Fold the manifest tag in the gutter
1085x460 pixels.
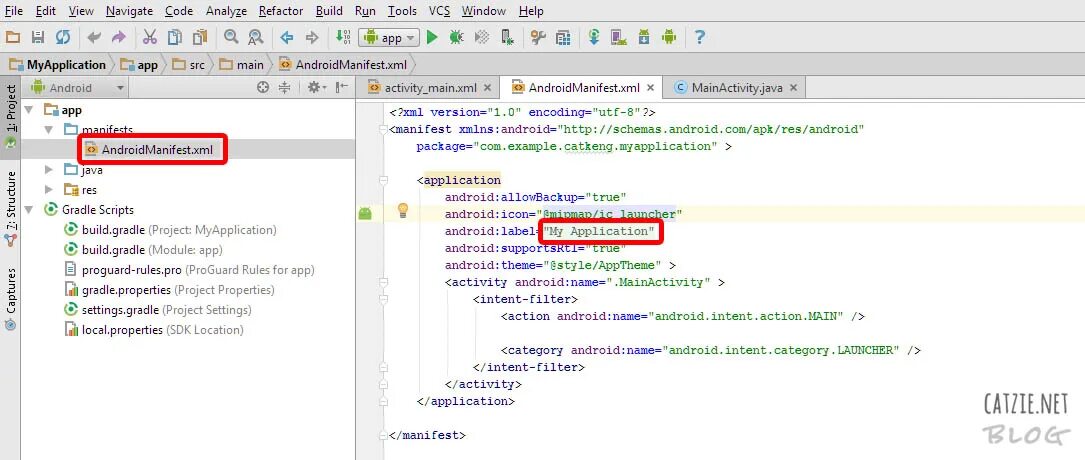pyautogui.click(x=383, y=129)
